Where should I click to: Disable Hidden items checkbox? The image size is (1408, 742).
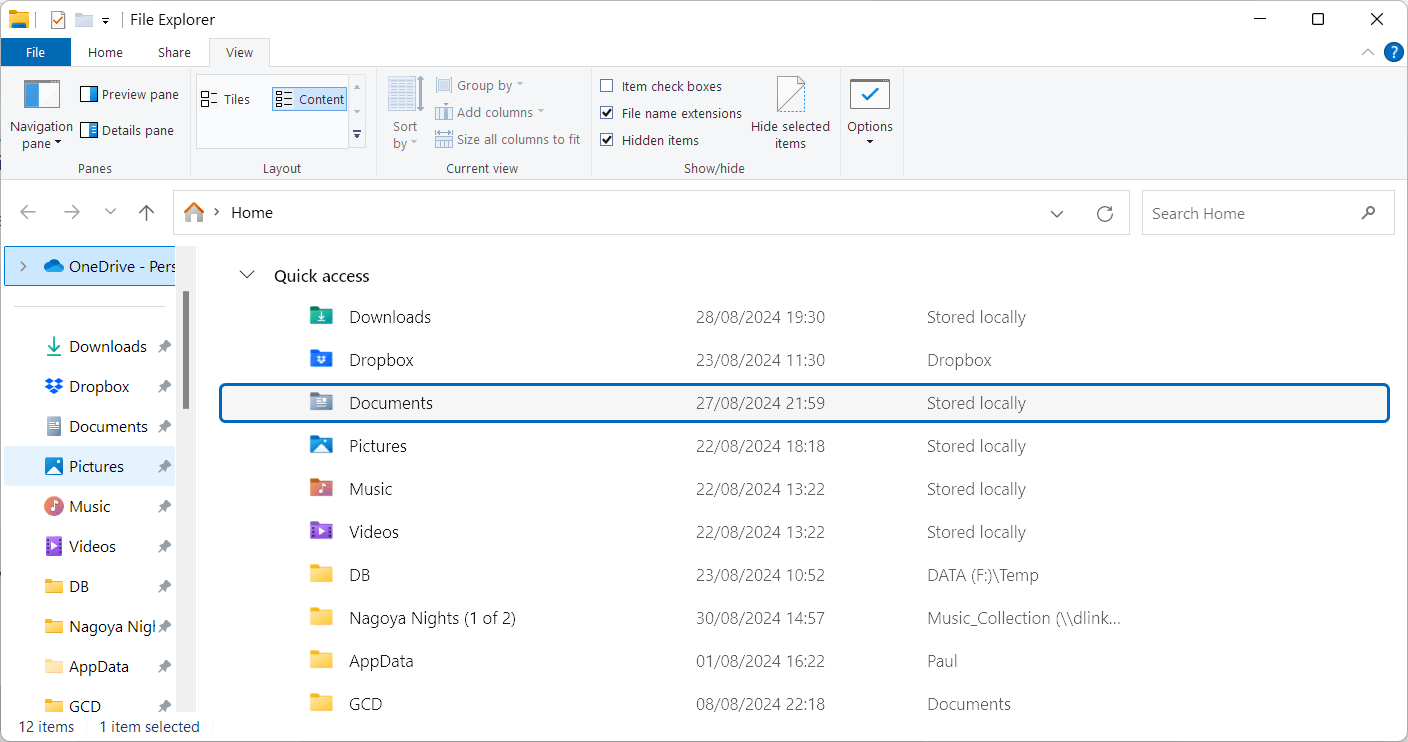(x=607, y=140)
